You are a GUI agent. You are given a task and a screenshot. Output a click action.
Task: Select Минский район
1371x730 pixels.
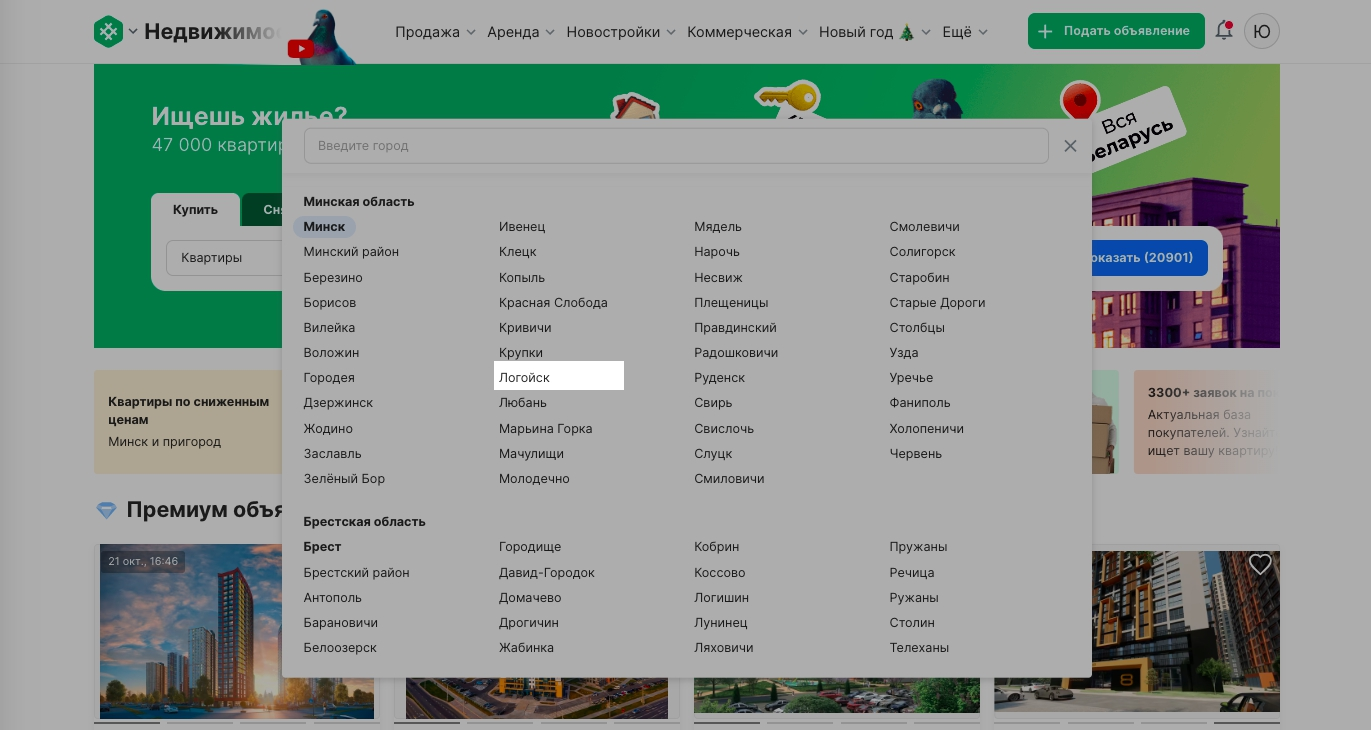tap(351, 252)
